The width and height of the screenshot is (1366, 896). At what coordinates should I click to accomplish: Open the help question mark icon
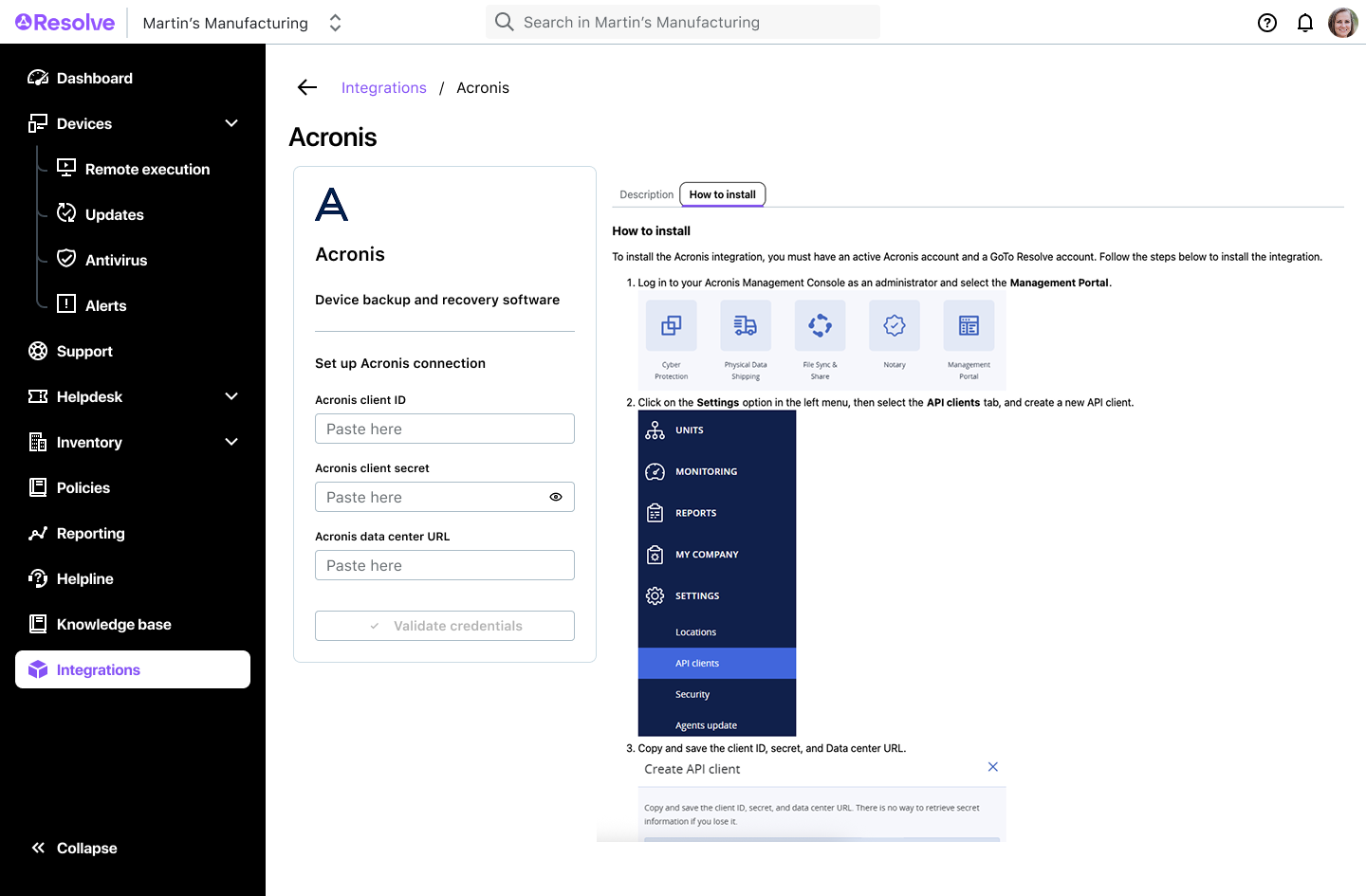pyautogui.click(x=1267, y=23)
